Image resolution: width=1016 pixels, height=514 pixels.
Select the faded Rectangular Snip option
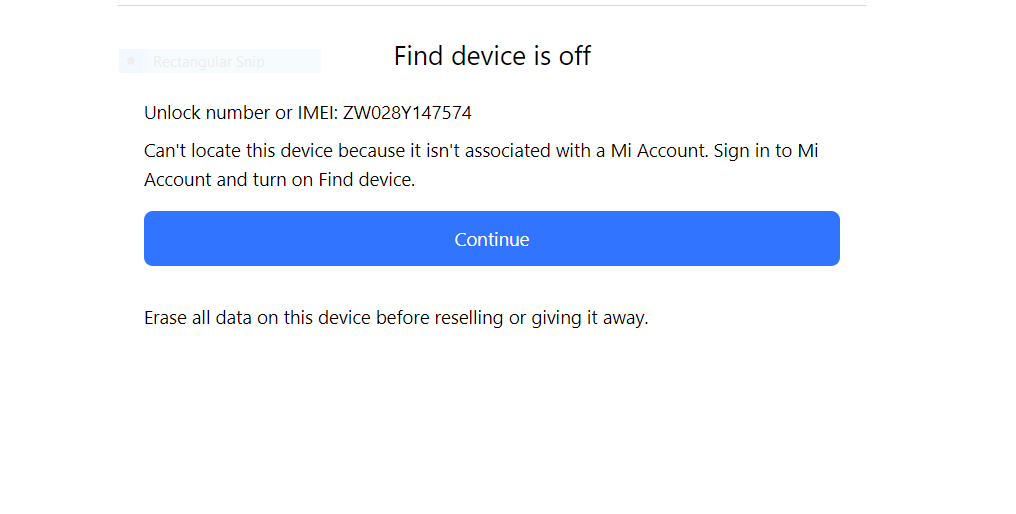(220, 62)
